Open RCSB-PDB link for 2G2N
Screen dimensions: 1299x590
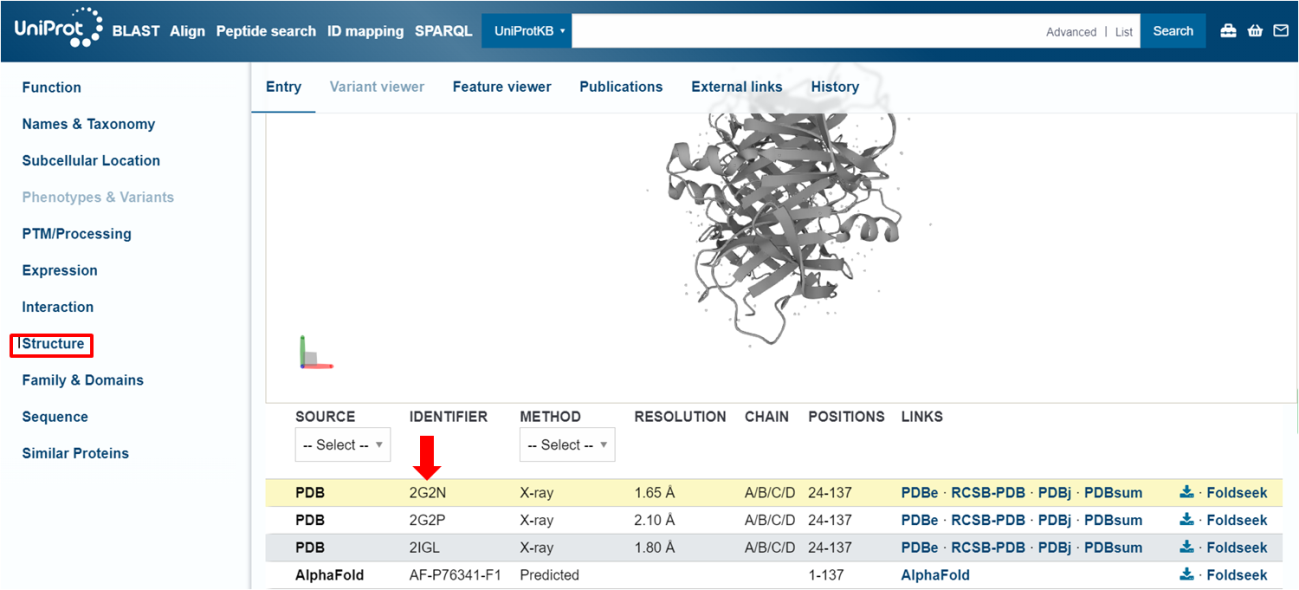coord(988,493)
